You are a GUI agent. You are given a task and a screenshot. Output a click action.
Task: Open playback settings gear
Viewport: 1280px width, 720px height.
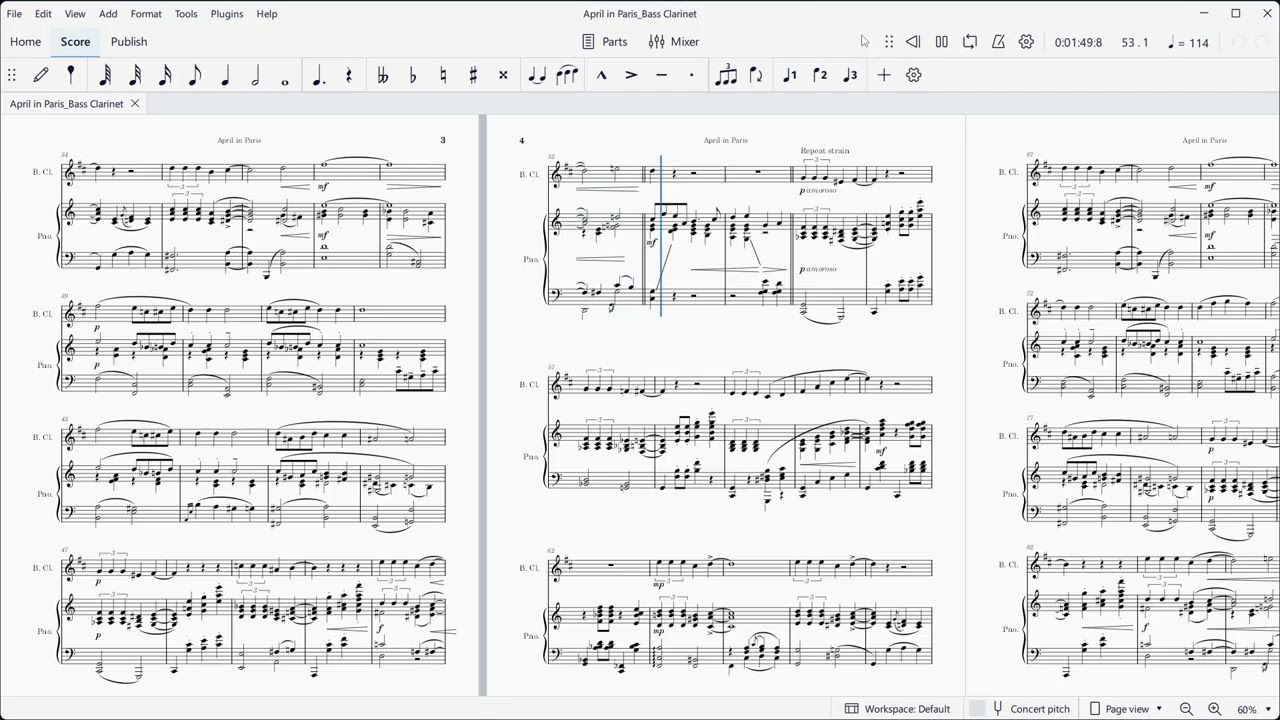1026,42
